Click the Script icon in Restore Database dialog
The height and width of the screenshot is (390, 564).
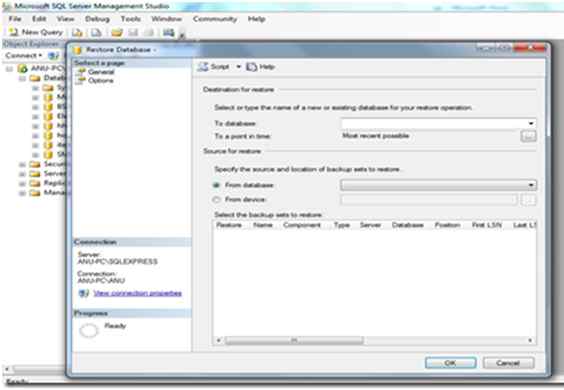(x=204, y=67)
